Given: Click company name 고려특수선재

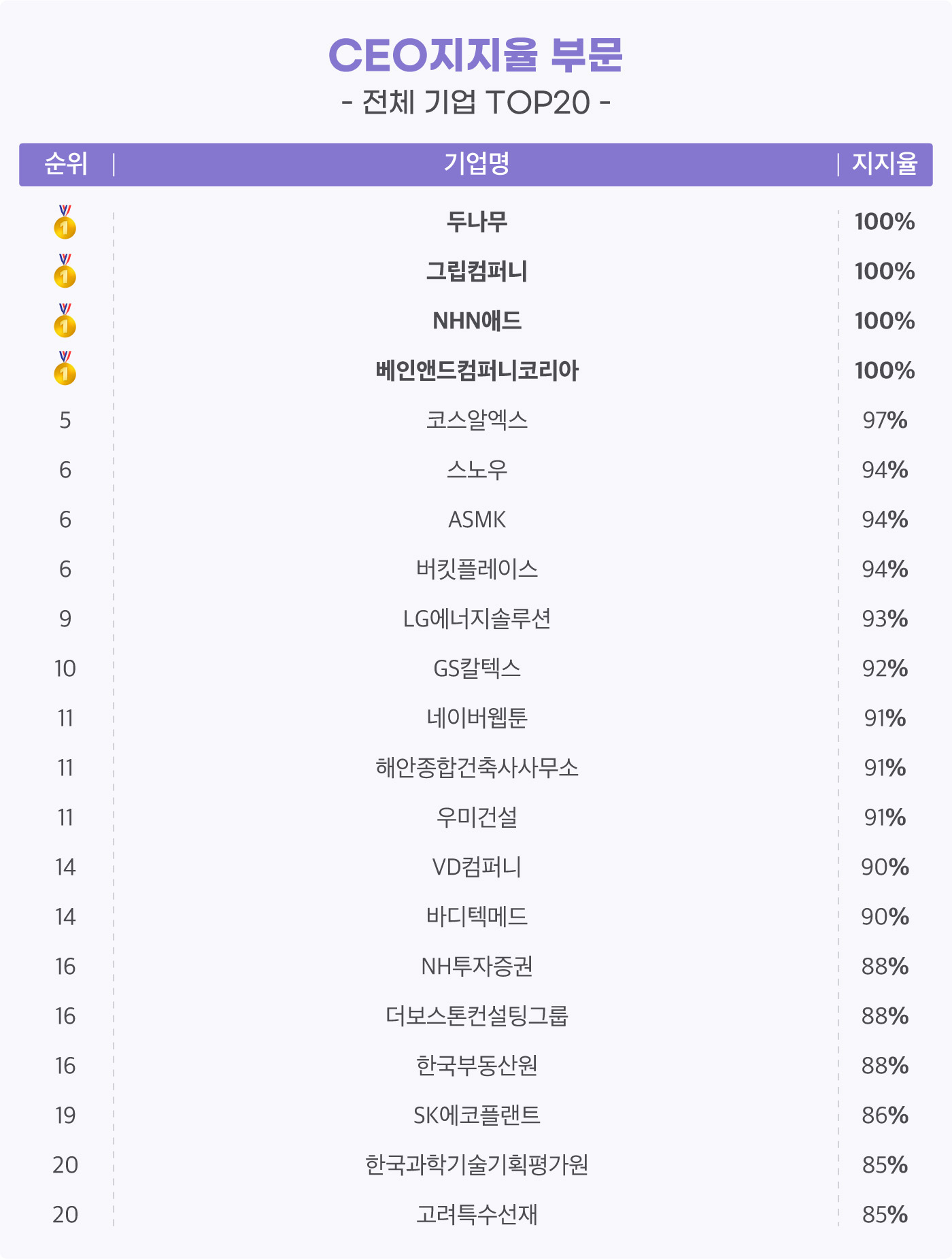Looking at the screenshot, I should tap(477, 1214).
